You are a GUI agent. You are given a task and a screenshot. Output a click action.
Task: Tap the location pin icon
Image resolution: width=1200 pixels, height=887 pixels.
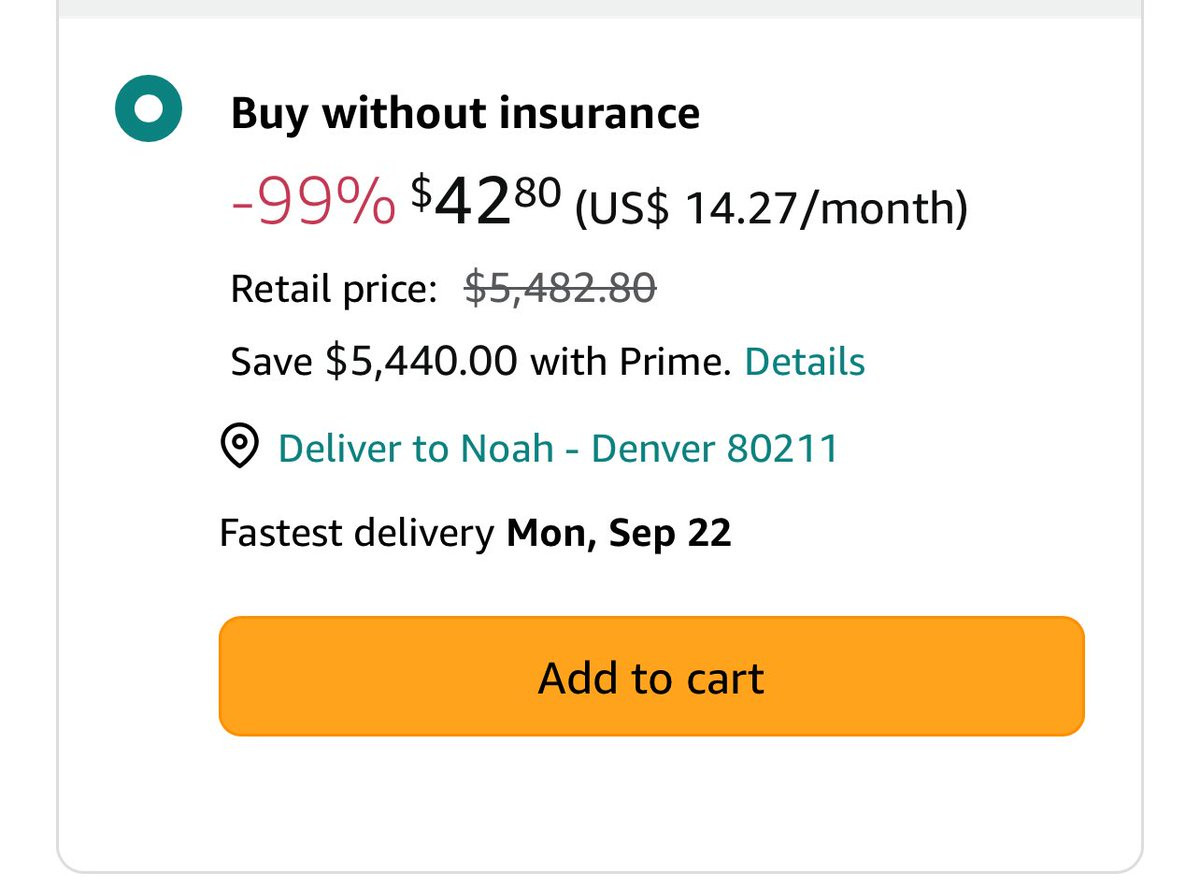click(x=239, y=446)
